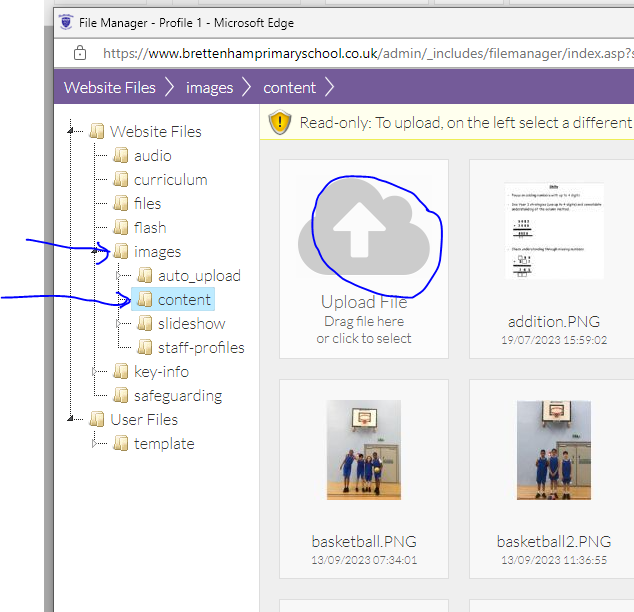Viewport: 634px width, 612px height.
Task: Click the Website Files root folder icon
Action: (x=97, y=131)
